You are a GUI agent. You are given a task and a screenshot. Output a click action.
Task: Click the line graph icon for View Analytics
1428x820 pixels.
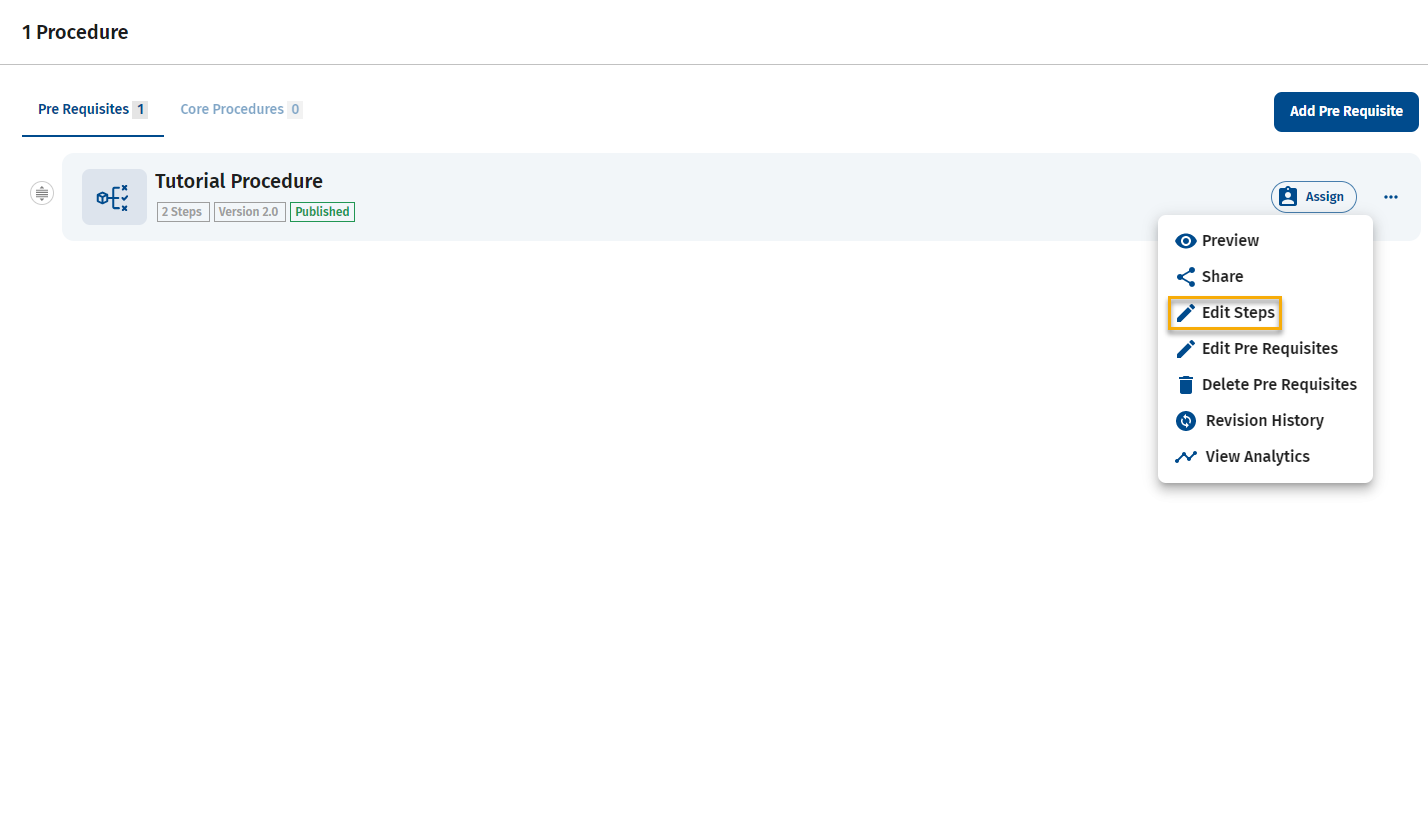[x=1186, y=457]
